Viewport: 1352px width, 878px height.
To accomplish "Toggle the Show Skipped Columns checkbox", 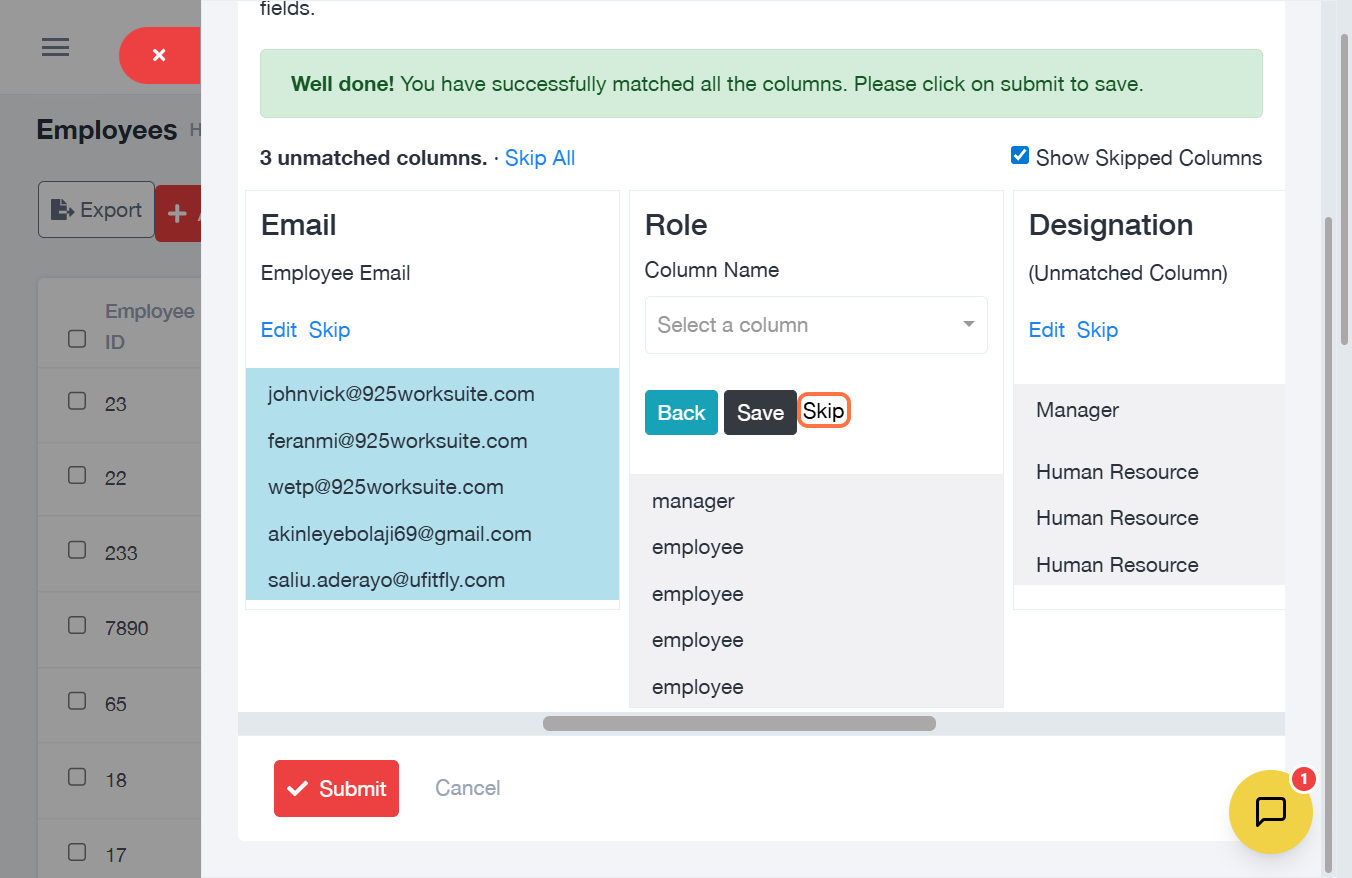I will pyautogui.click(x=1020, y=155).
